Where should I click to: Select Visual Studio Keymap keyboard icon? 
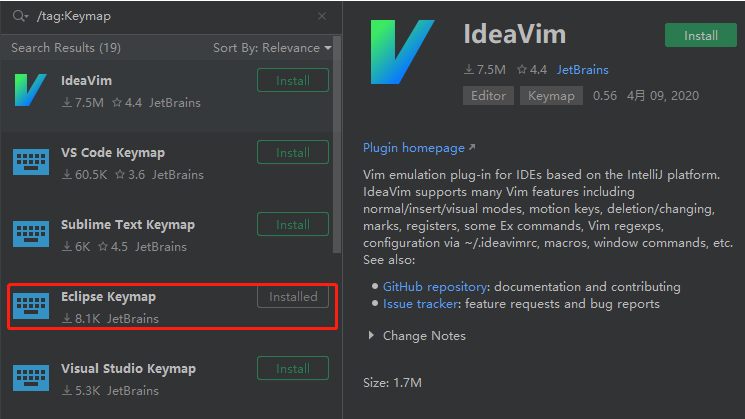pos(31,378)
